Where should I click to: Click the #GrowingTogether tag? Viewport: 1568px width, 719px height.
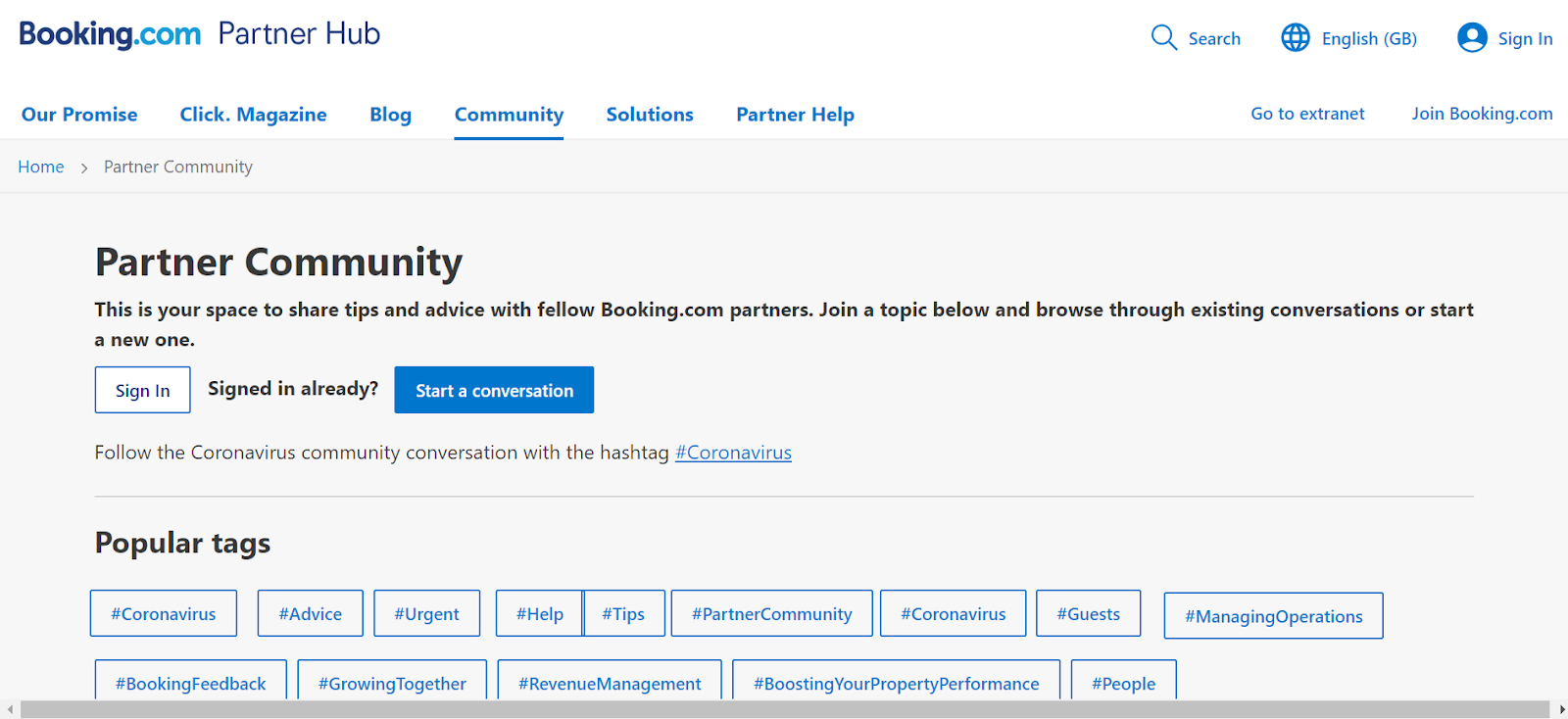392,681
